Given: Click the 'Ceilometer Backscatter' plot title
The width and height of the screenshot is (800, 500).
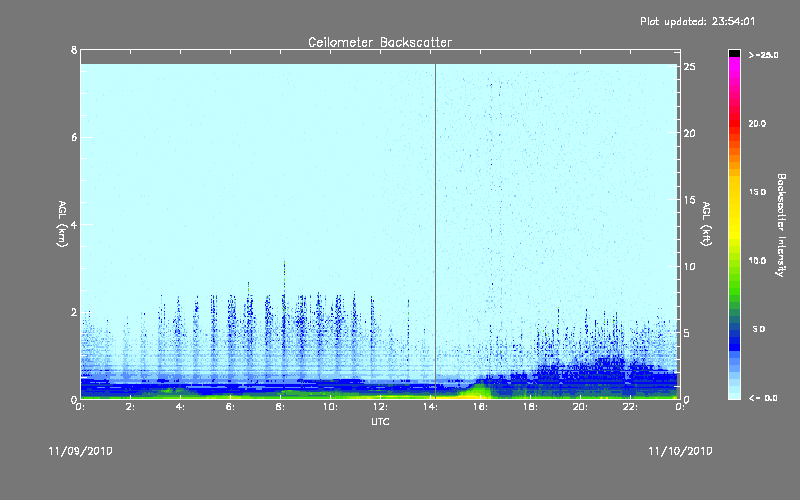Looking at the screenshot, I should point(380,42).
